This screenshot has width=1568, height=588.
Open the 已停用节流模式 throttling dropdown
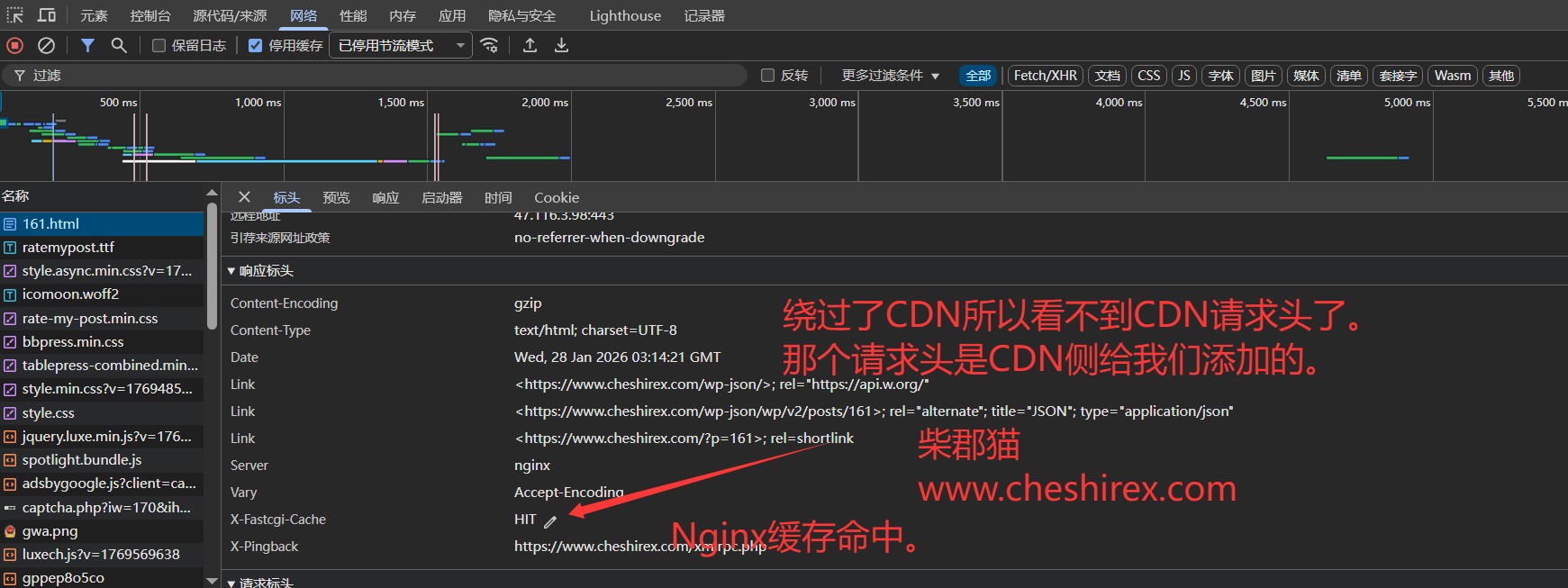click(x=401, y=46)
